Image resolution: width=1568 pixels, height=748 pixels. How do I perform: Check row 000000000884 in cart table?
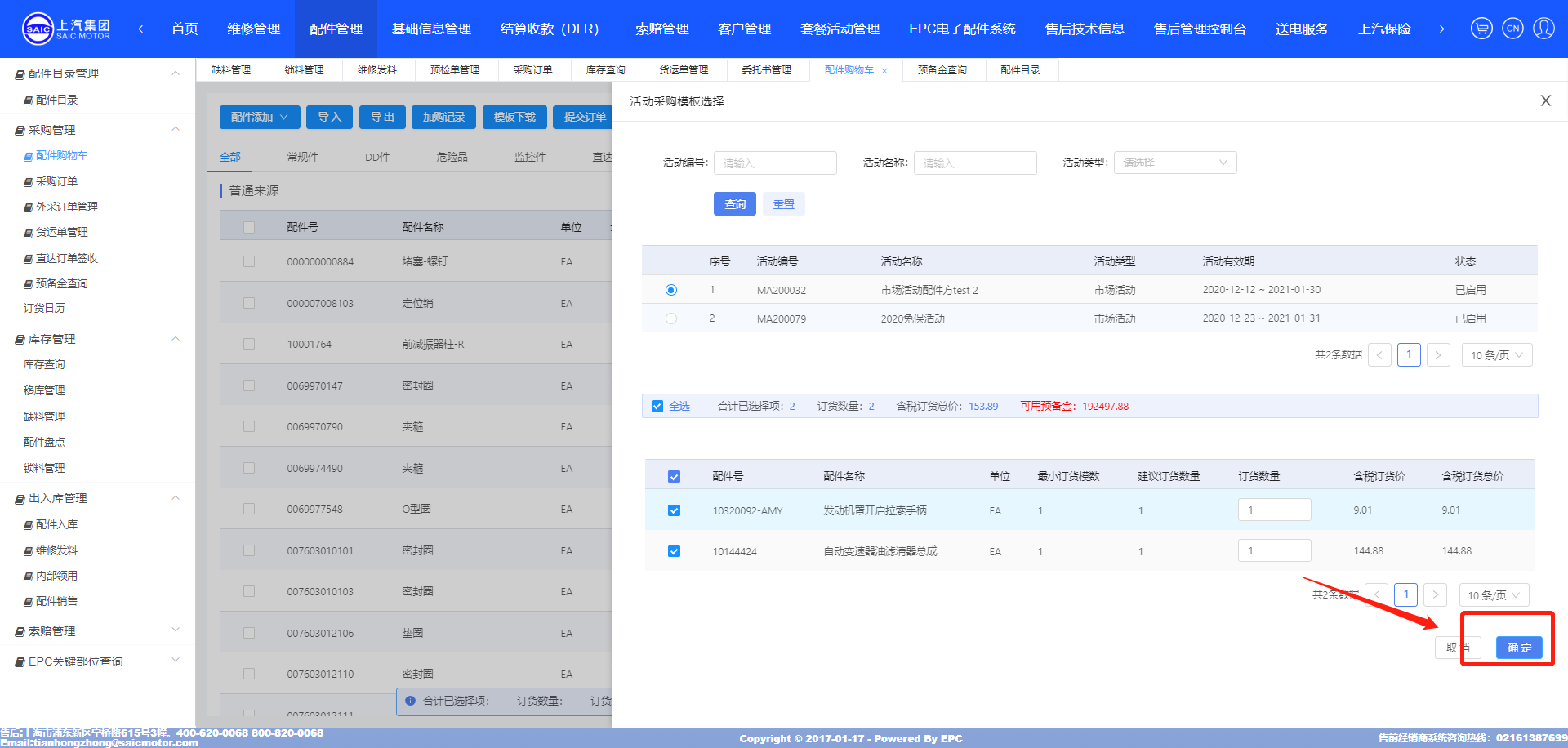(x=249, y=261)
